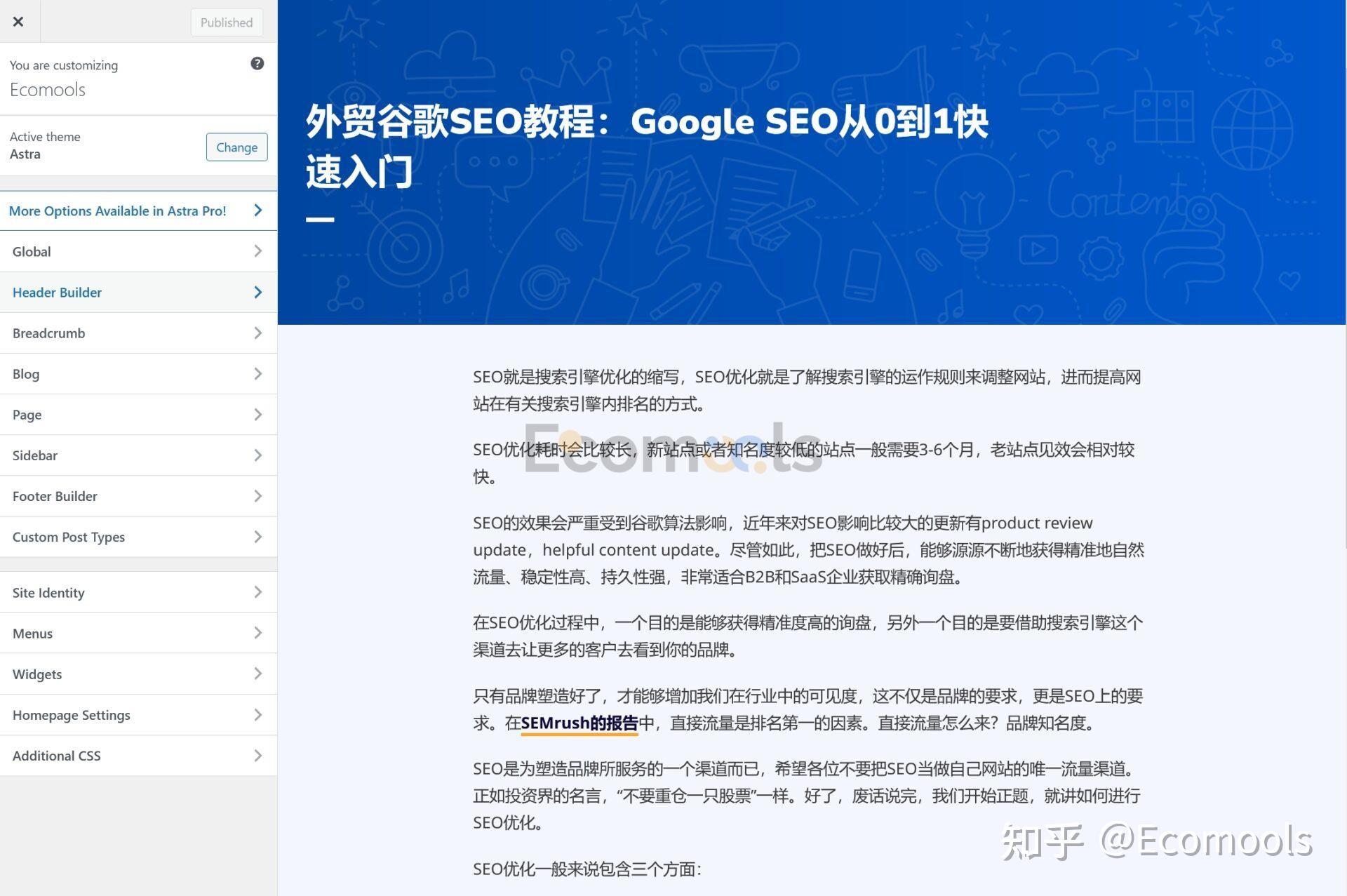The height and width of the screenshot is (896, 1347).
Task: Open Homepage Settings chevron
Action: pos(258,715)
